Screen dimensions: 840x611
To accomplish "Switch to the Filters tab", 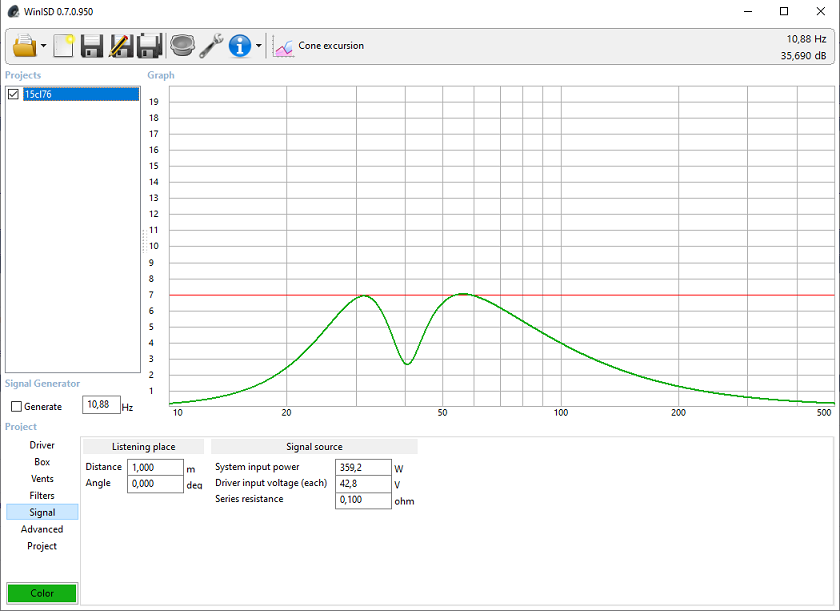I will 42,495.
